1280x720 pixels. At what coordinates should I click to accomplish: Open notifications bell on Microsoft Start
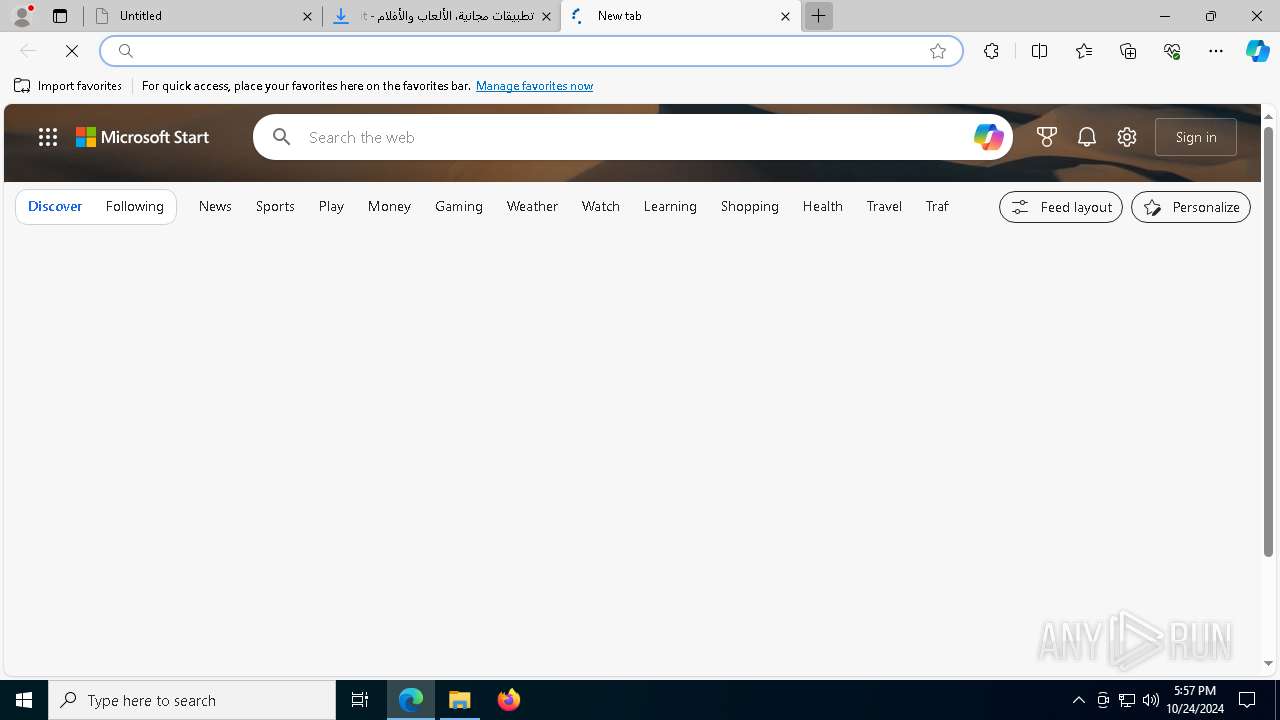pos(1087,137)
